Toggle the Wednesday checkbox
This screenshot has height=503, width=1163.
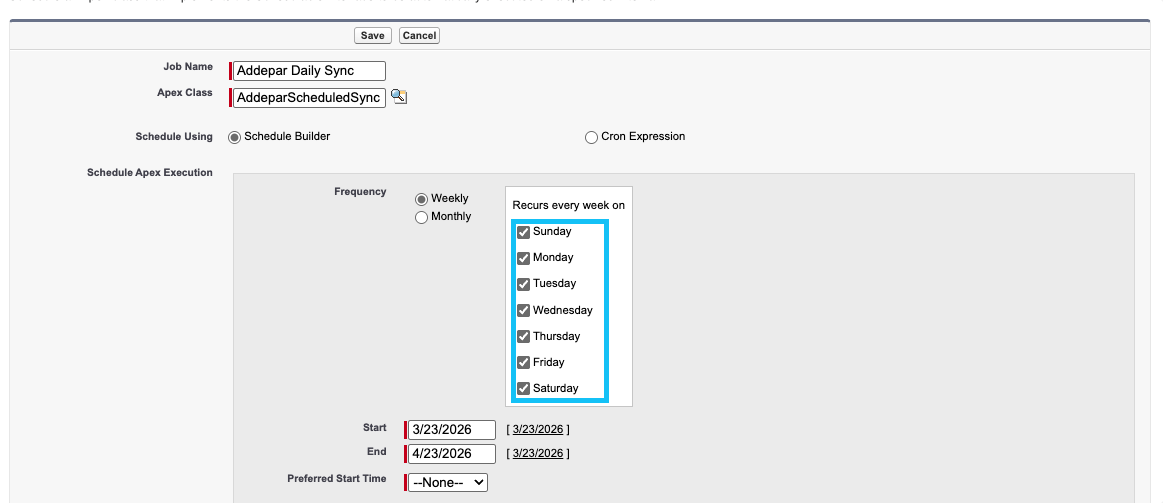click(x=524, y=310)
